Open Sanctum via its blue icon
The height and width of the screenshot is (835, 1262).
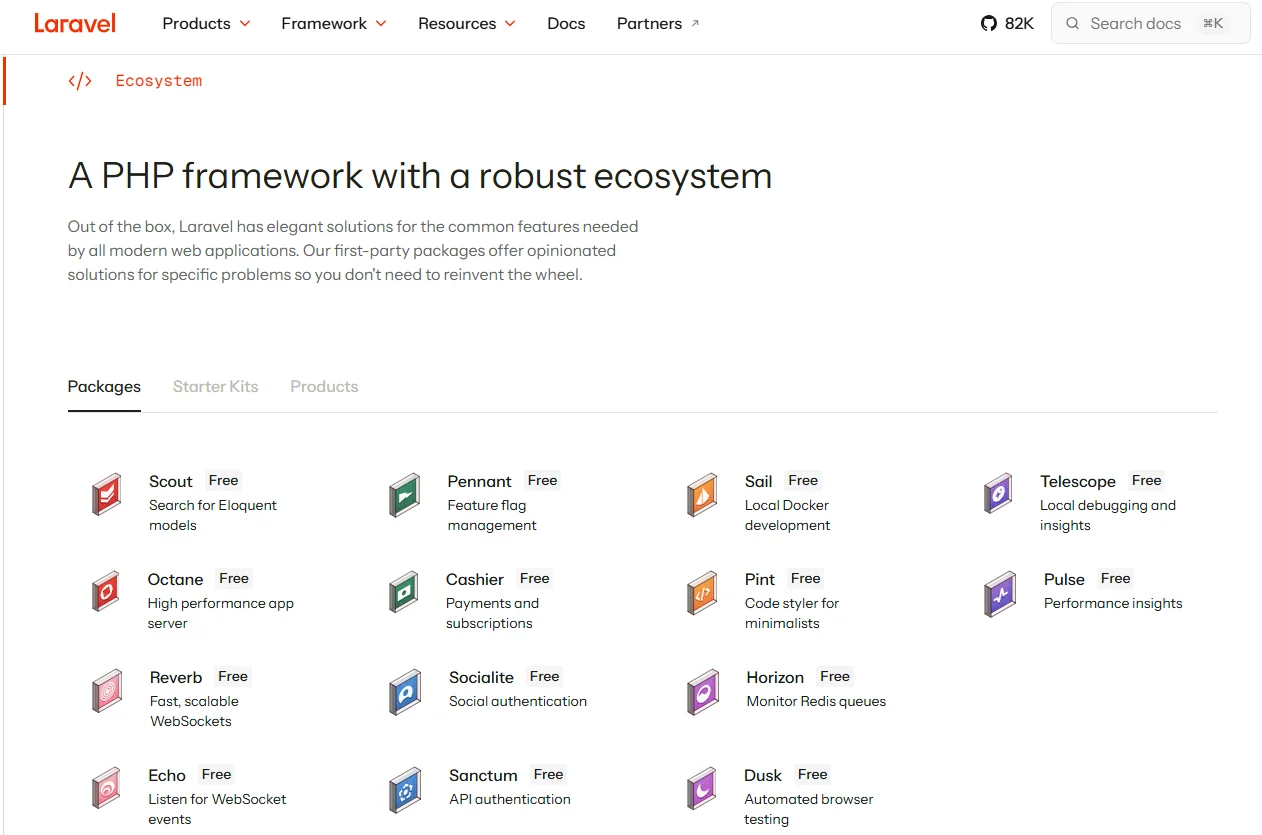pyautogui.click(x=404, y=788)
